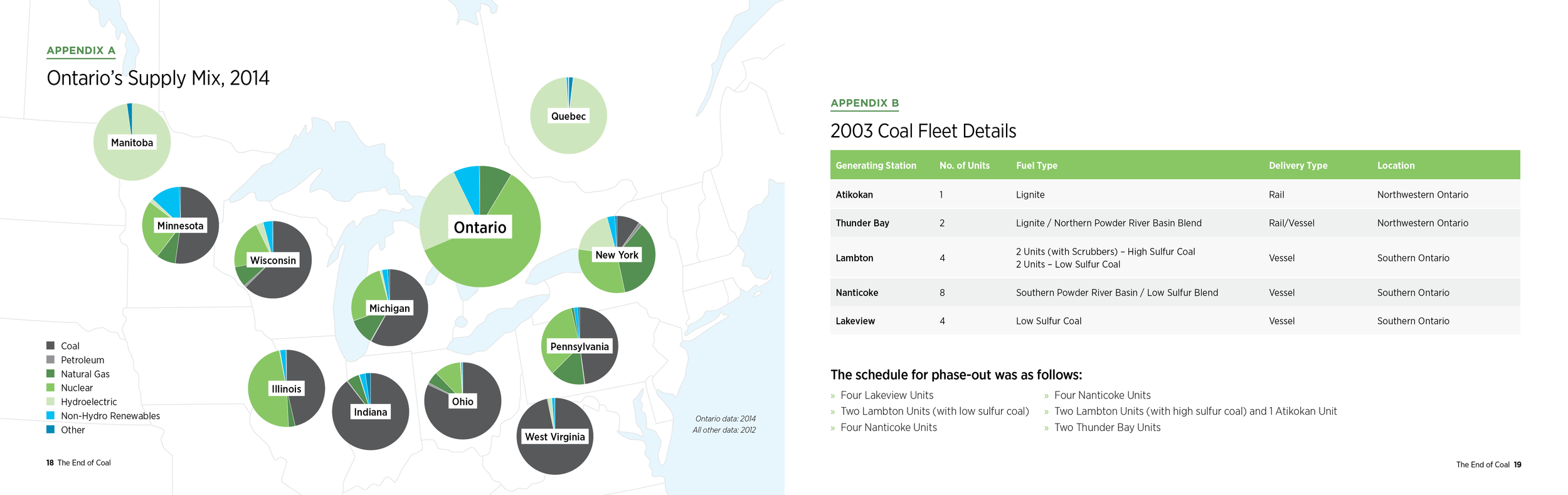The height and width of the screenshot is (495, 1568).
Task: Click the Other legend color square
Action: tap(50, 430)
